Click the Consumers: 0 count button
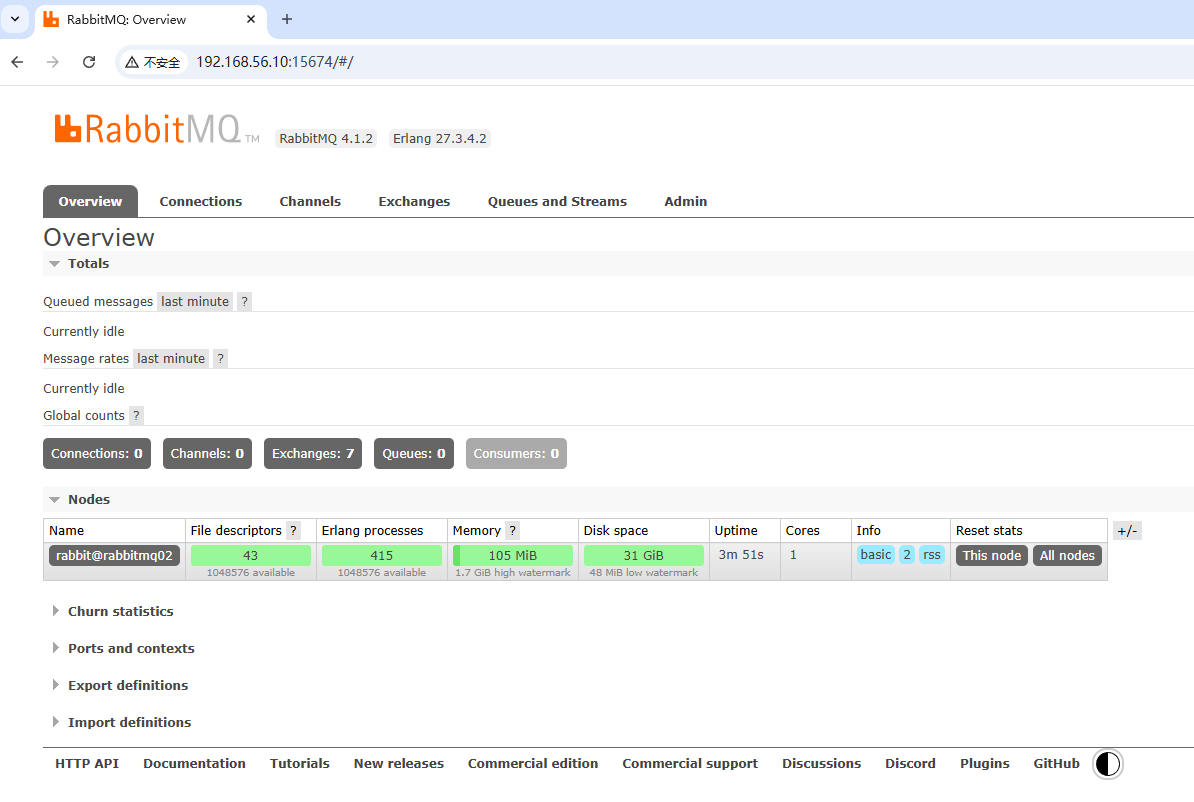The width and height of the screenshot is (1194, 802). (516, 454)
